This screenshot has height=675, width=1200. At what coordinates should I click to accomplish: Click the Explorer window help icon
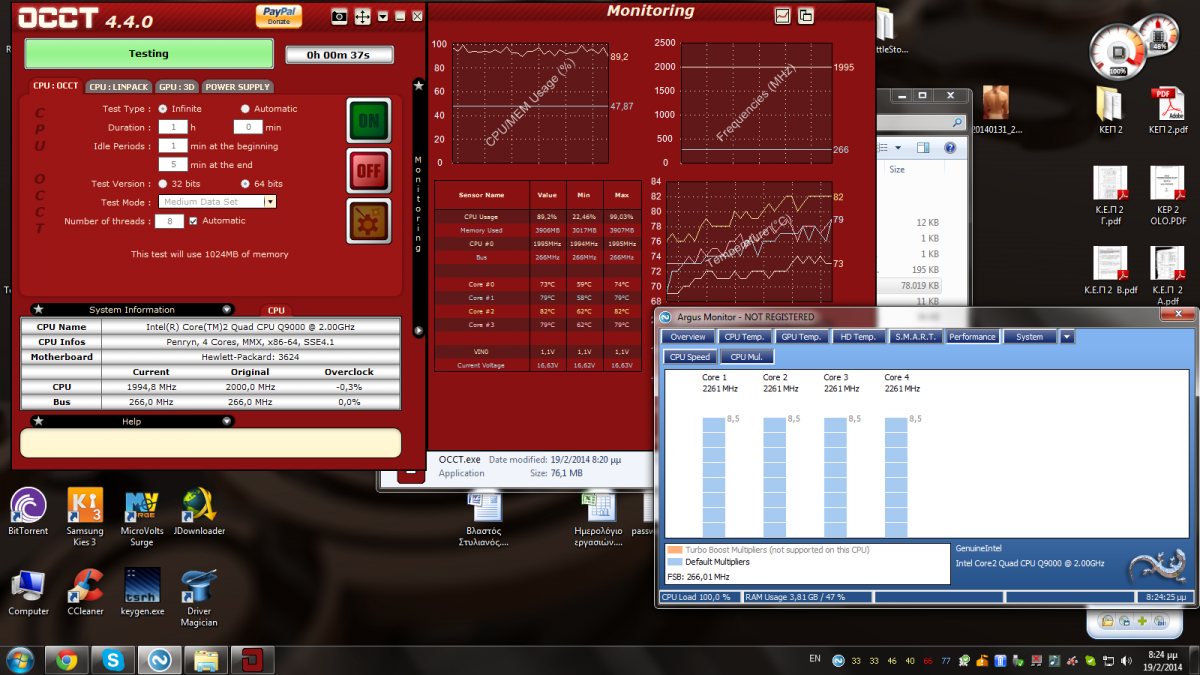coord(950,148)
